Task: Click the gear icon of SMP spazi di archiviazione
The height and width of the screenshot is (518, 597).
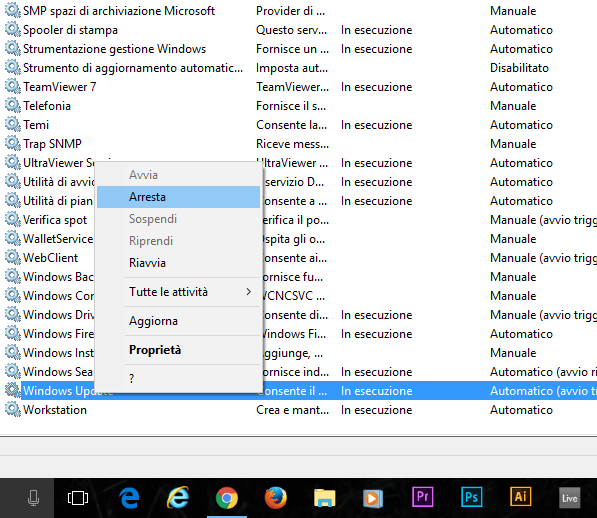Action: pyautogui.click(x=13, y=11)
